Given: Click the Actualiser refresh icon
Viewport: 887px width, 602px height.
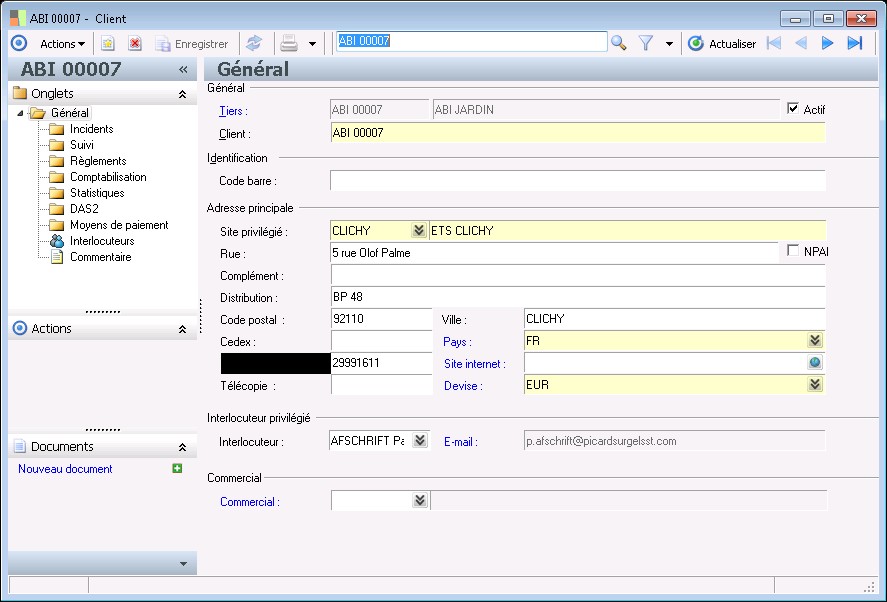Looking at the screenshot, I should click(694, 43).
